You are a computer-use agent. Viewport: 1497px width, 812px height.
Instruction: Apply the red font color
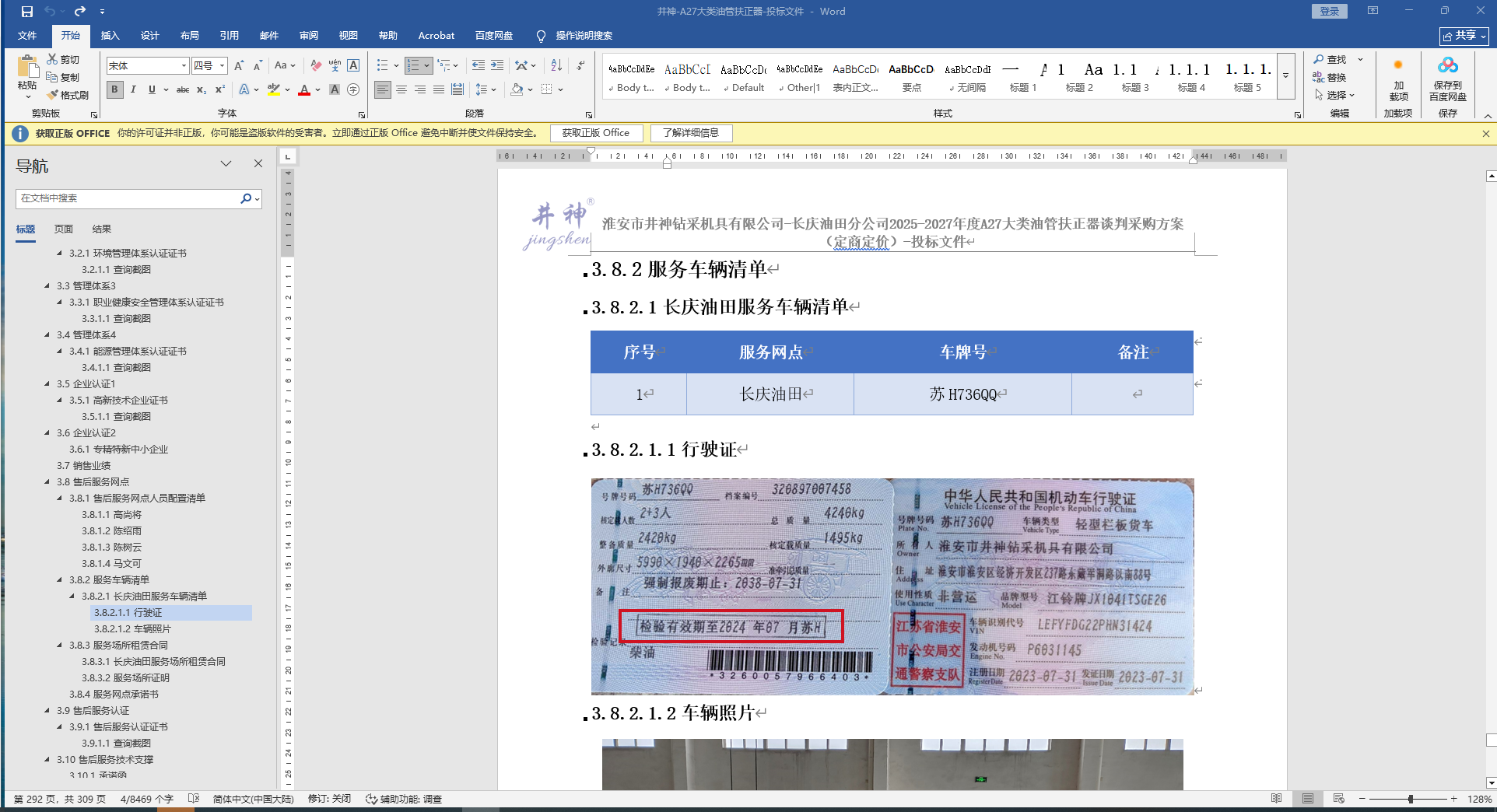304,89
